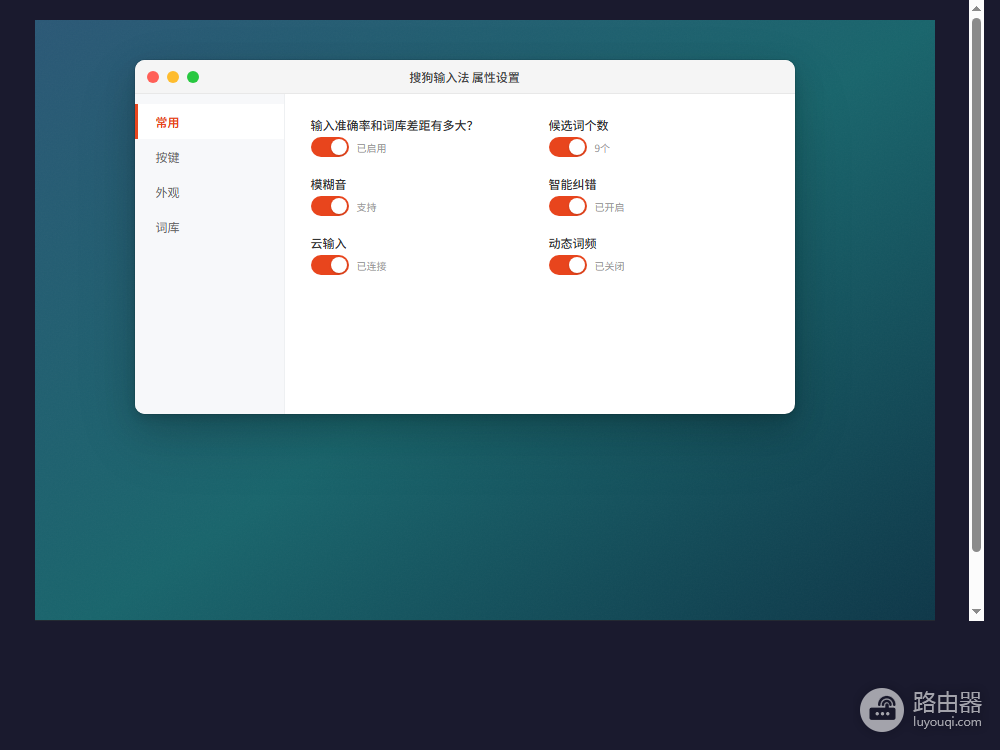
Task: Toggle the 输入准确率和词库差距有多大 switch
Action: click(330, 147)
